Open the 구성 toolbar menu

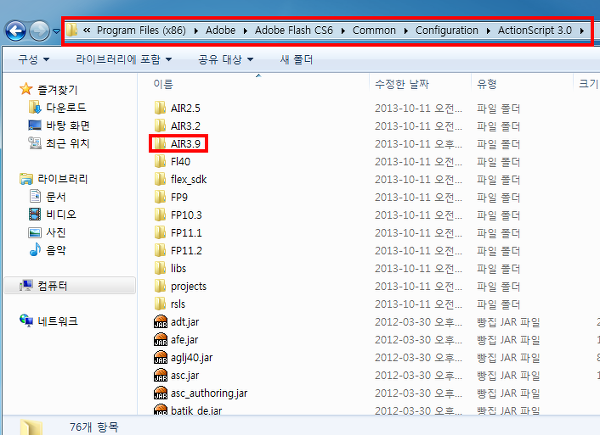coord(34,59)
